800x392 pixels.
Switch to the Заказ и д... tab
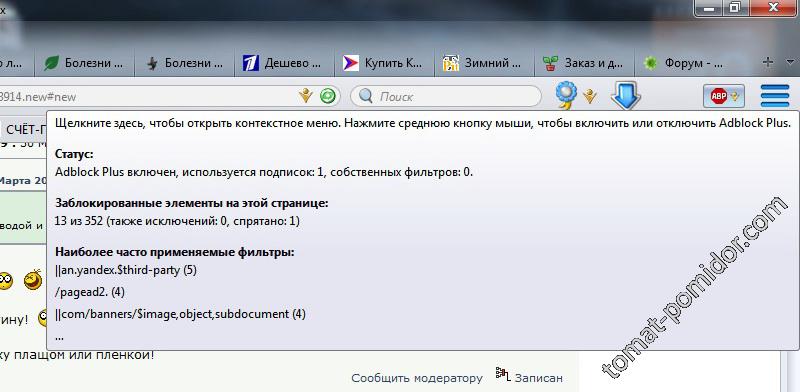coord(584,63)
